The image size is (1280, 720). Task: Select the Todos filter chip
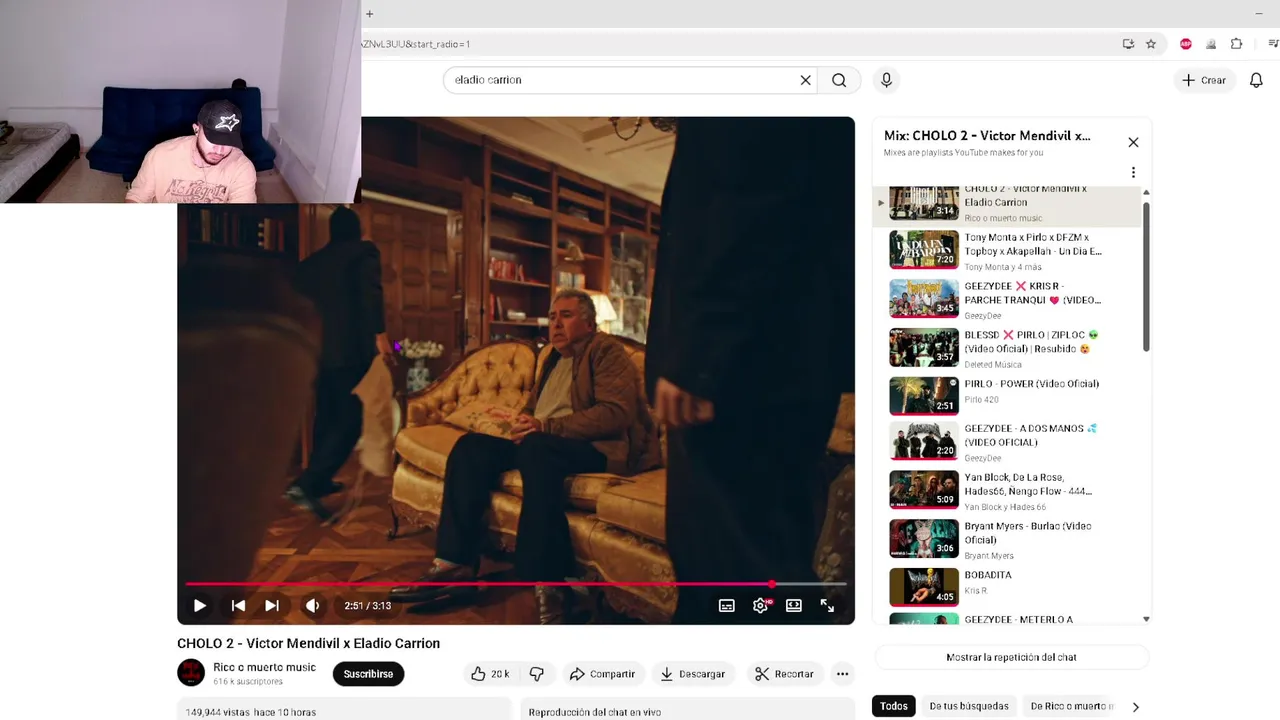point(894,706)
